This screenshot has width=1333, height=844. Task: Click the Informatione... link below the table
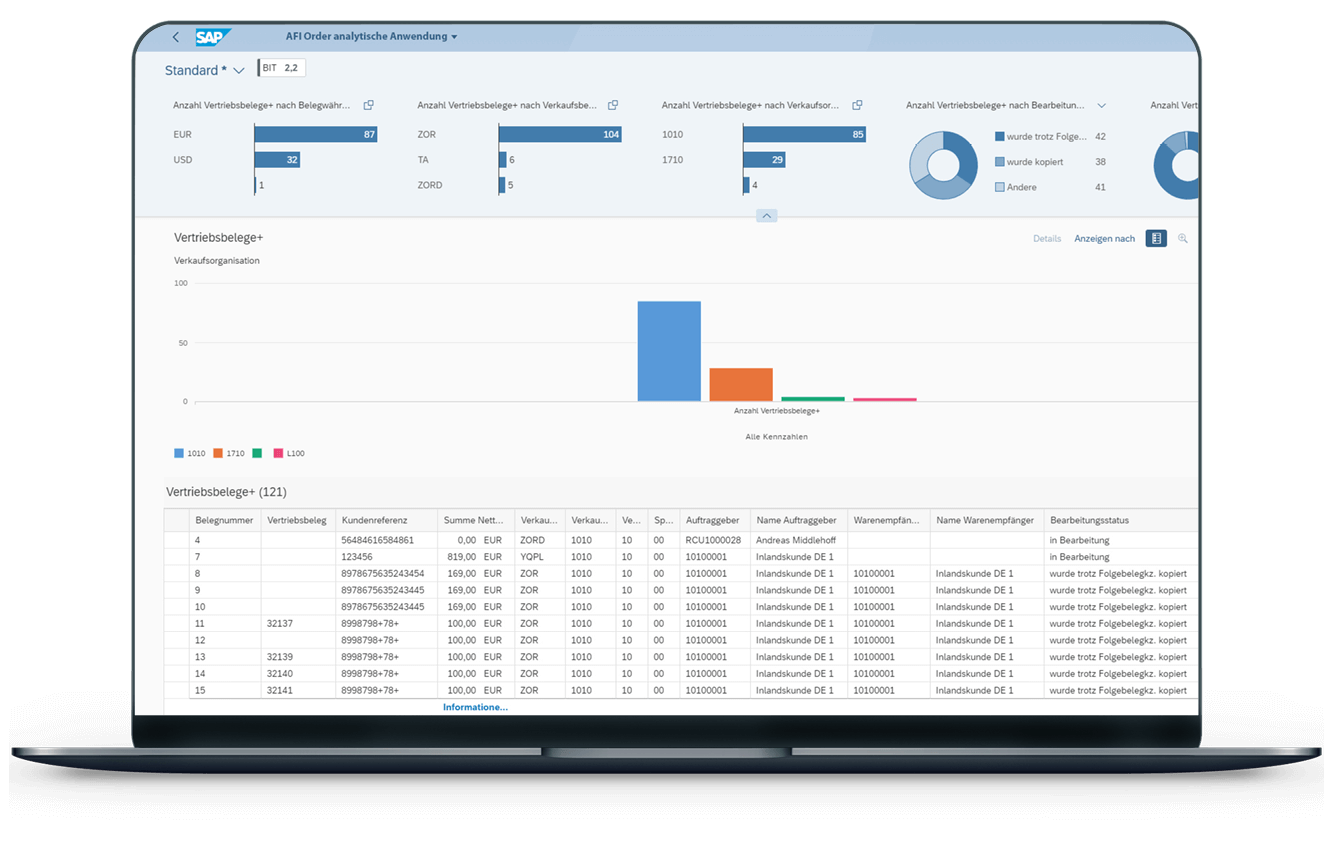475,707
